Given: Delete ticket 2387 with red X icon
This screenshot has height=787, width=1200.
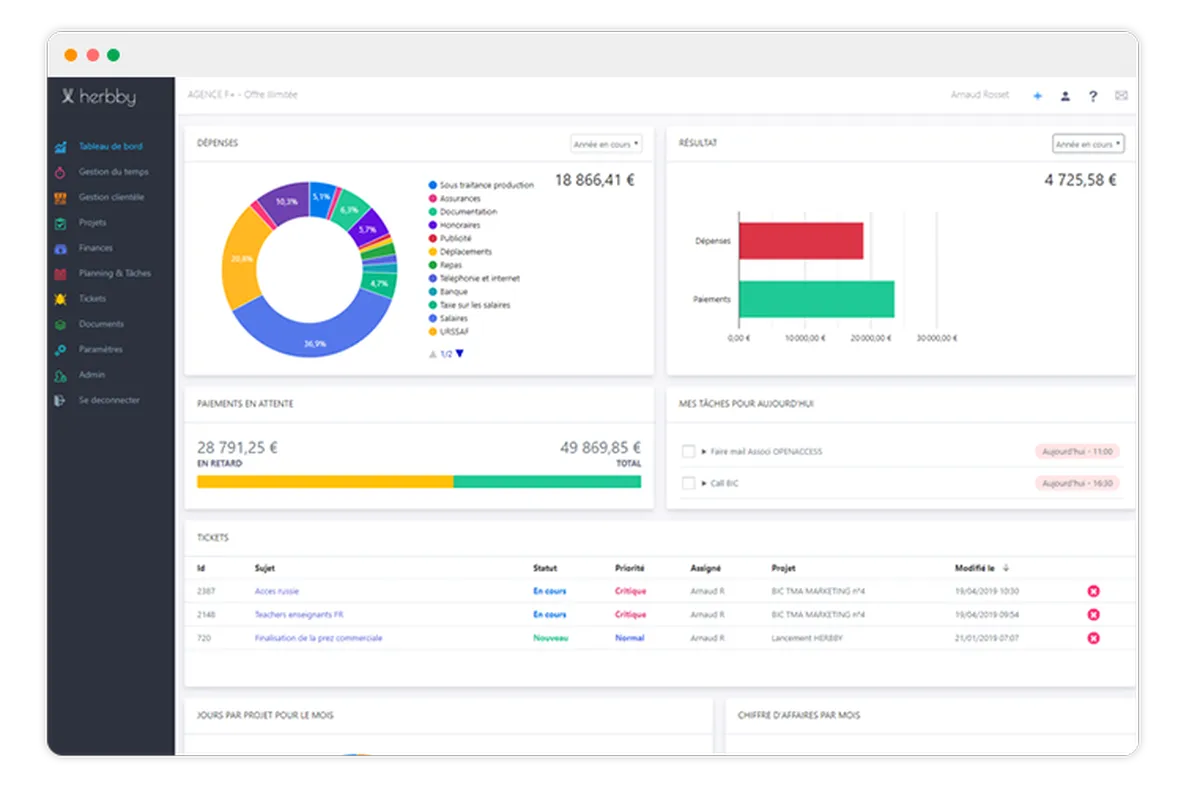Looking at the screenshot, I should click(1093, 591).
